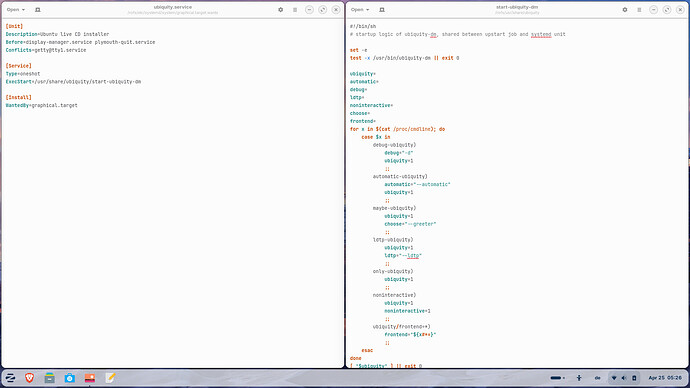Click the [Install] section header
This screenshot has width=690, height=388.
click(x=18, y=98)
